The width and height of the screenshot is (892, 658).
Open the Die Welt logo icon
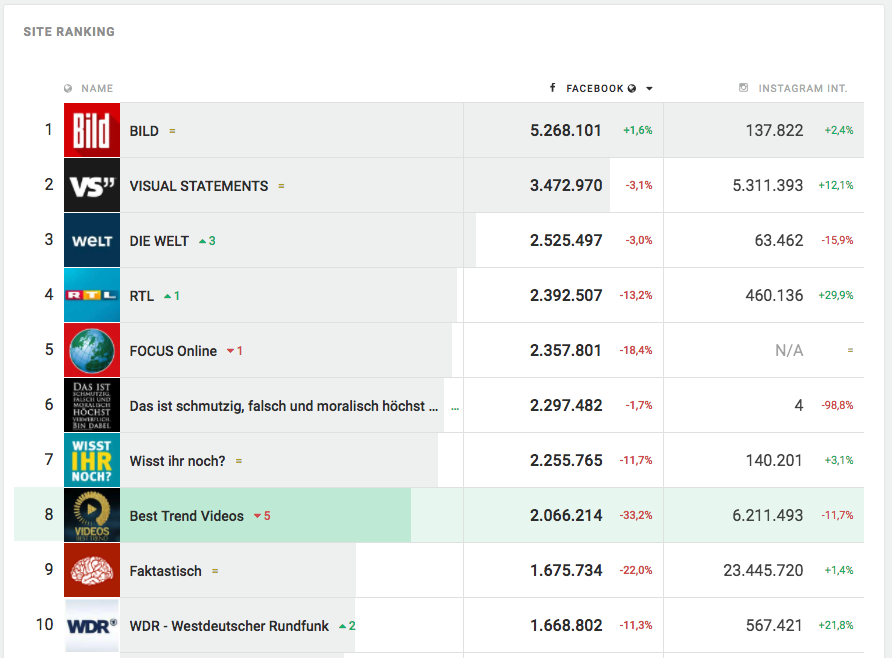(x=92, y=240)
